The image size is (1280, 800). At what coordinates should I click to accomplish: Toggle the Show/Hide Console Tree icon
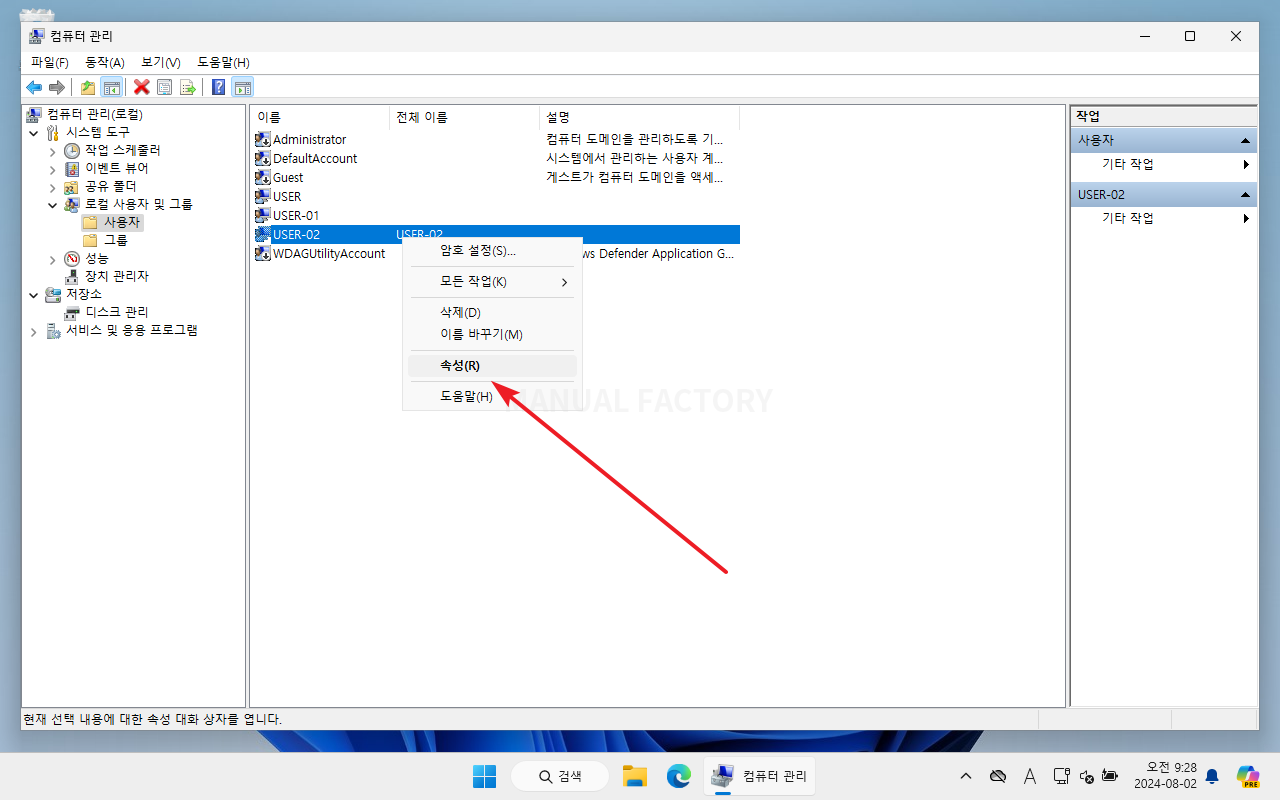(111, 87)
